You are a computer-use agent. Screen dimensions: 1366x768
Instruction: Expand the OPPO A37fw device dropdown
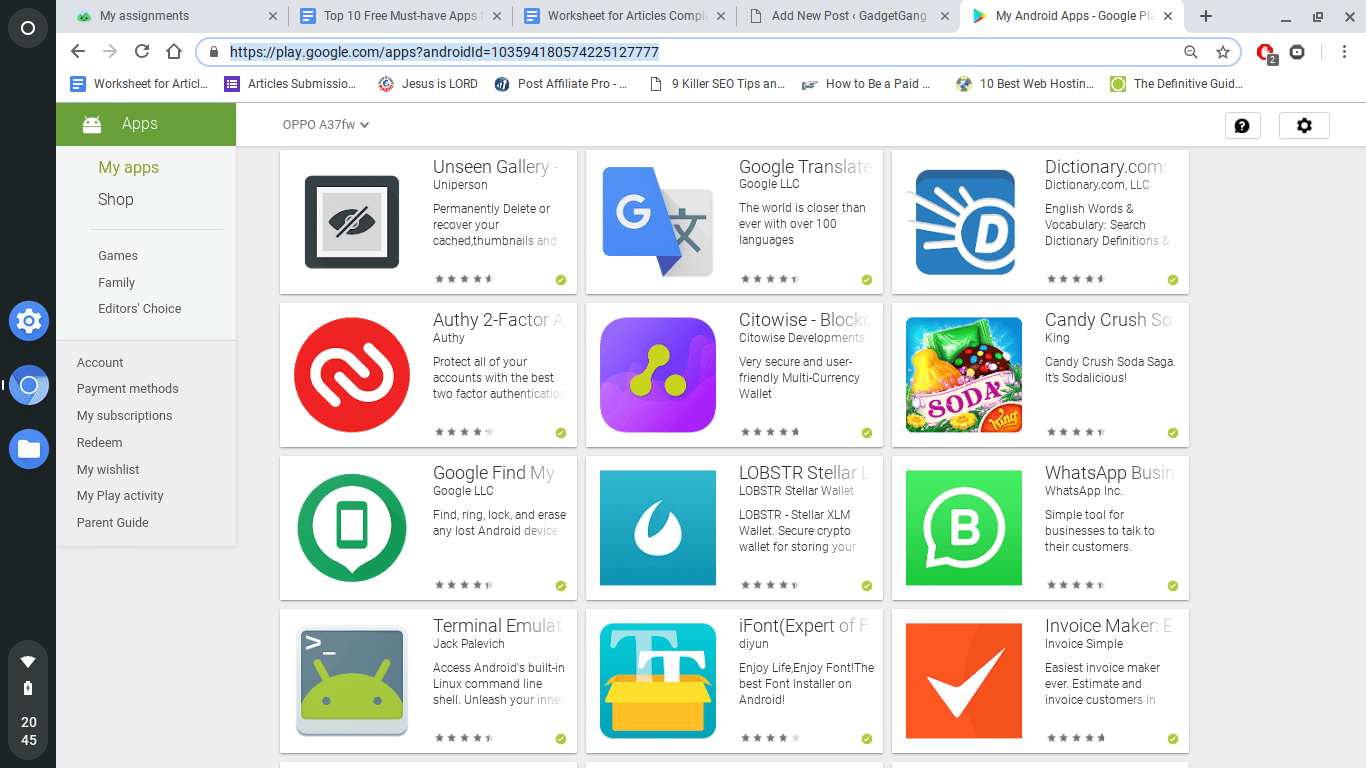326,125
